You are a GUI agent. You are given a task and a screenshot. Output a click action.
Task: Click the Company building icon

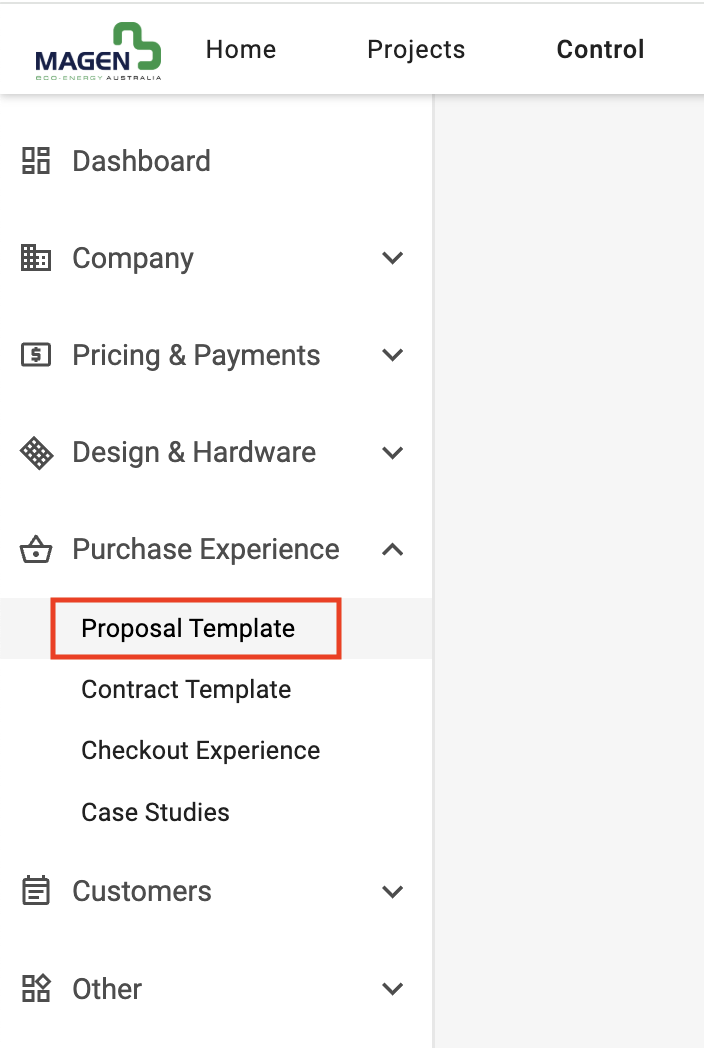(36, 258)
